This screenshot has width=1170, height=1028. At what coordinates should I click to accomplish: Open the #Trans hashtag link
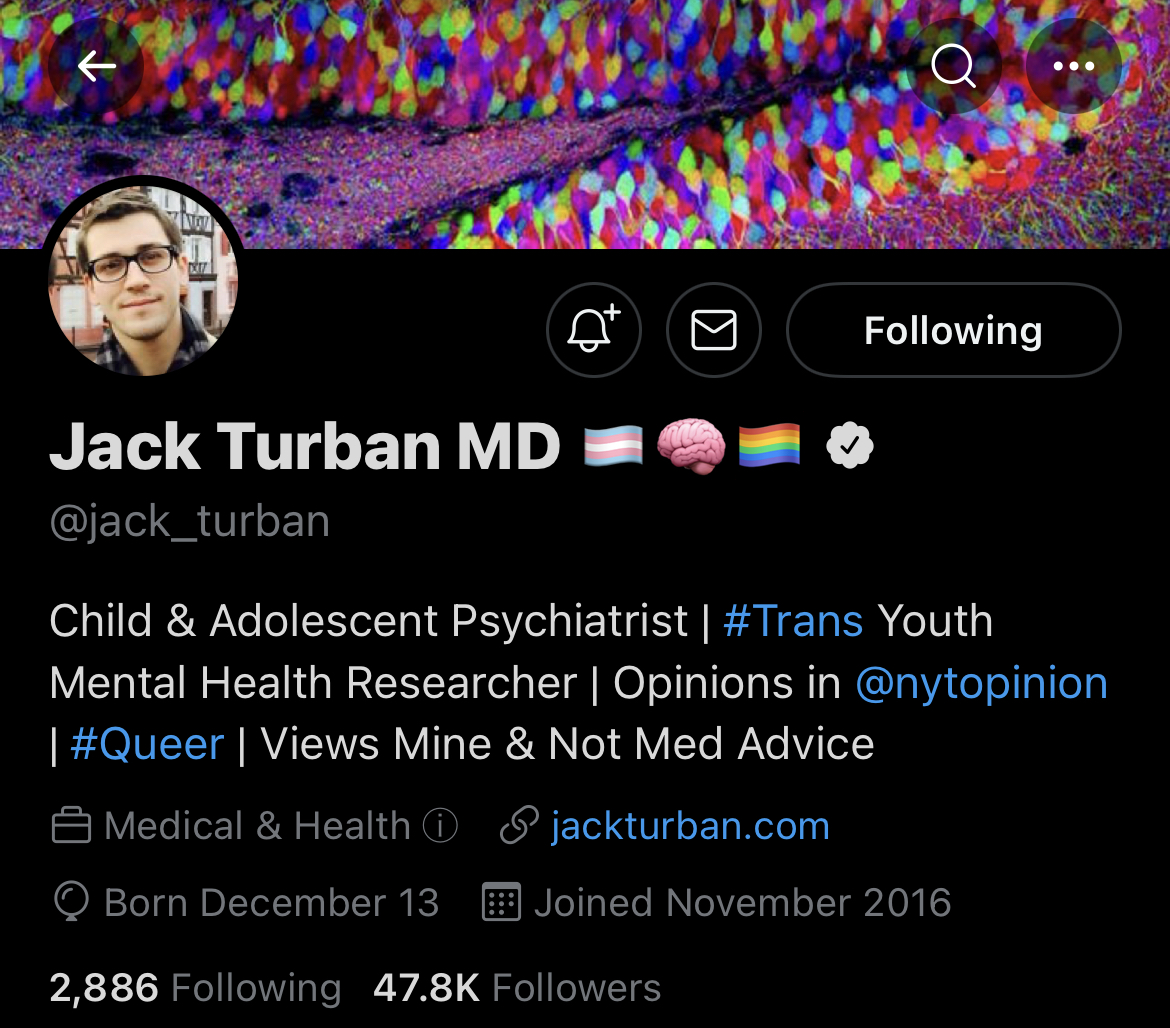793,621
